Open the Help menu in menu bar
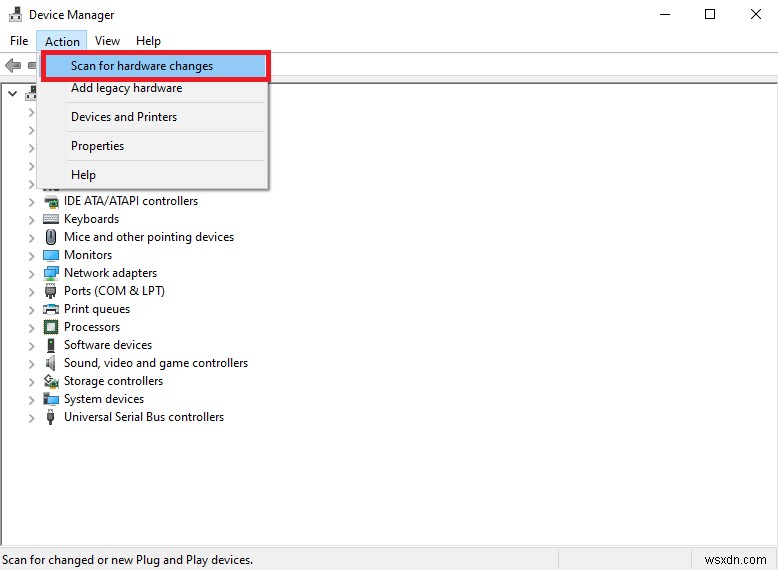This screenshot has width=778, height=570. tap(148, 41)
